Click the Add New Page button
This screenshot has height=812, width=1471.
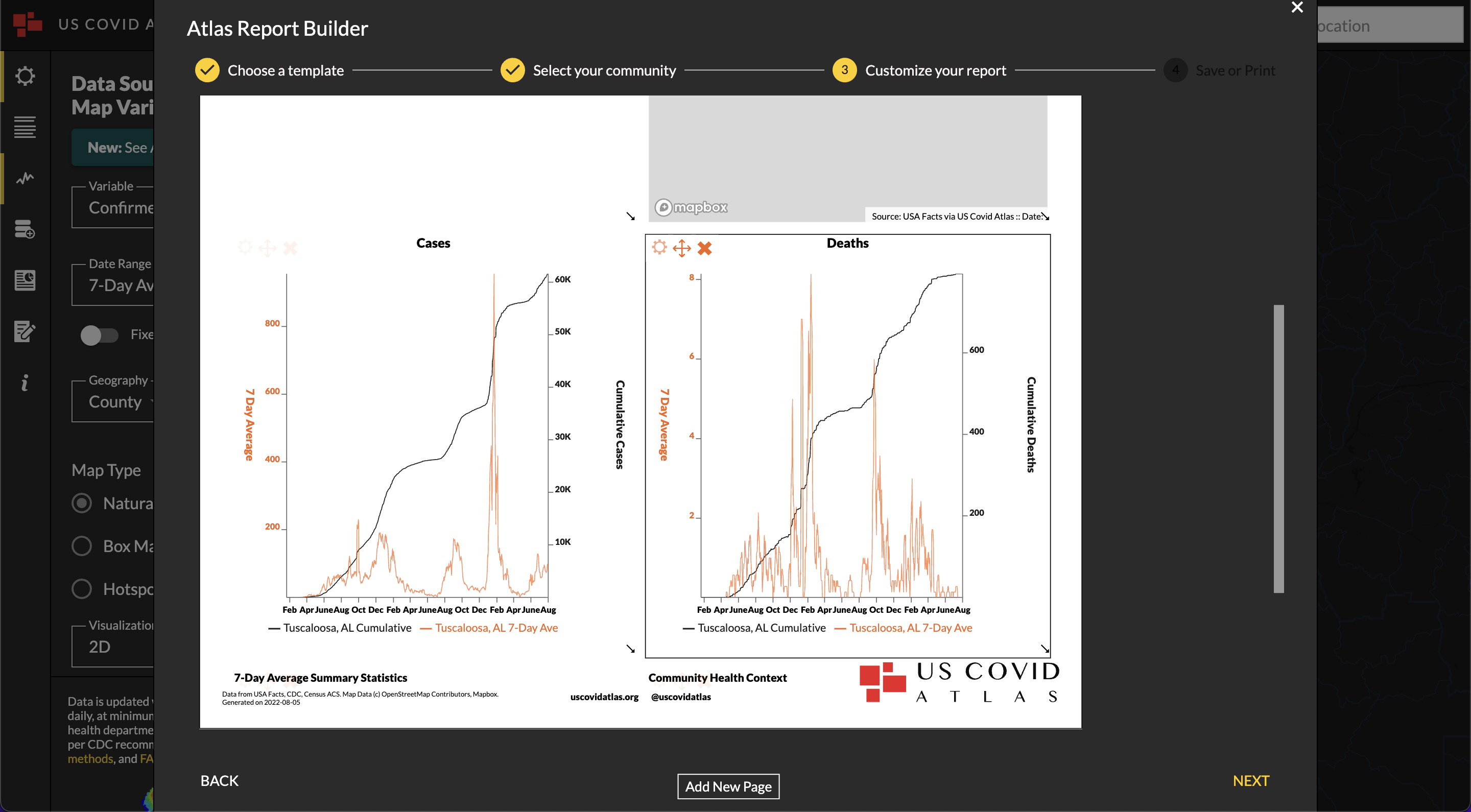pyautogui.click(x=728, y=786)
